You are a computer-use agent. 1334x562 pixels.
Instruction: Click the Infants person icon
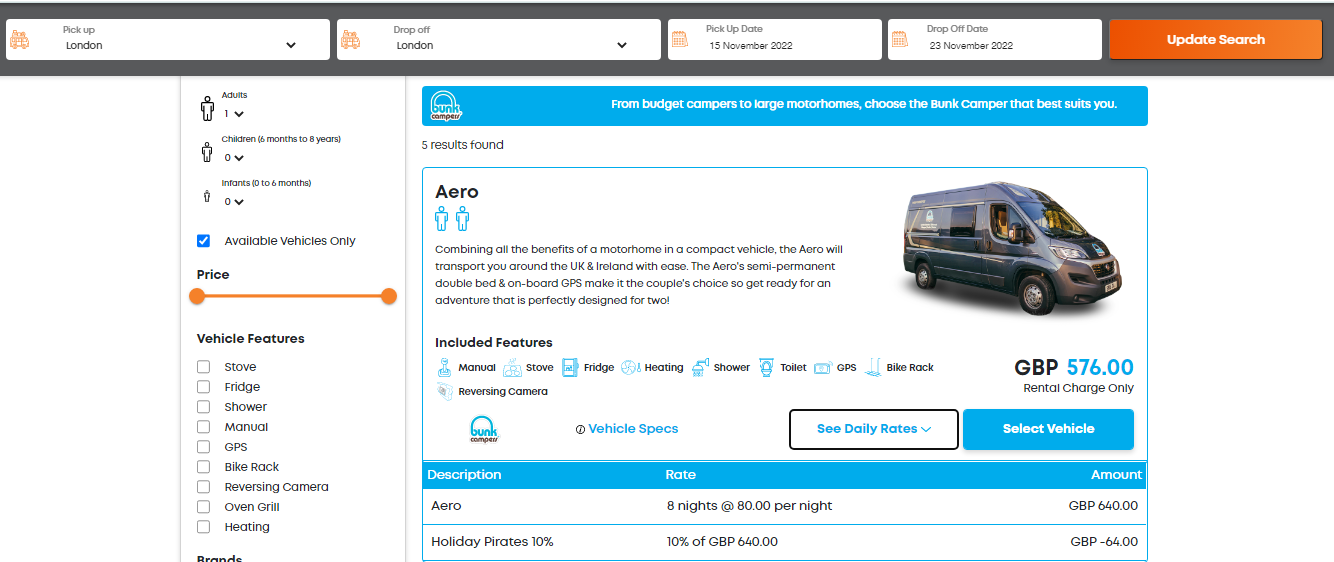point(207,195)
